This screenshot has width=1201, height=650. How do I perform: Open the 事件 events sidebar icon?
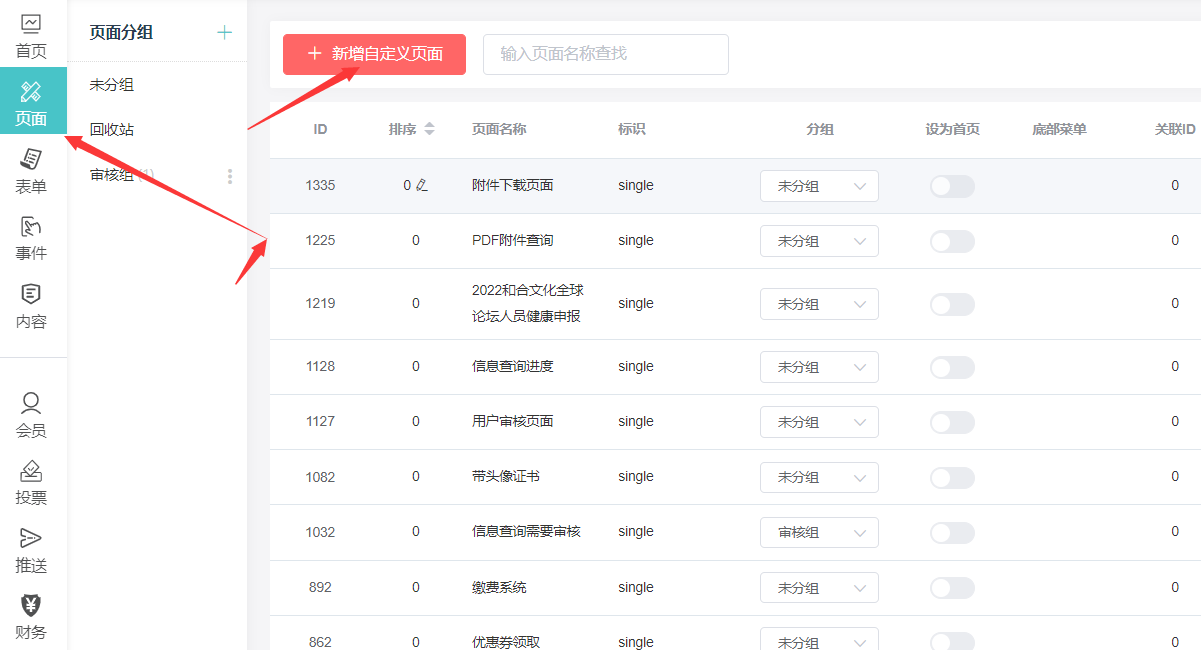click(31, 238)
